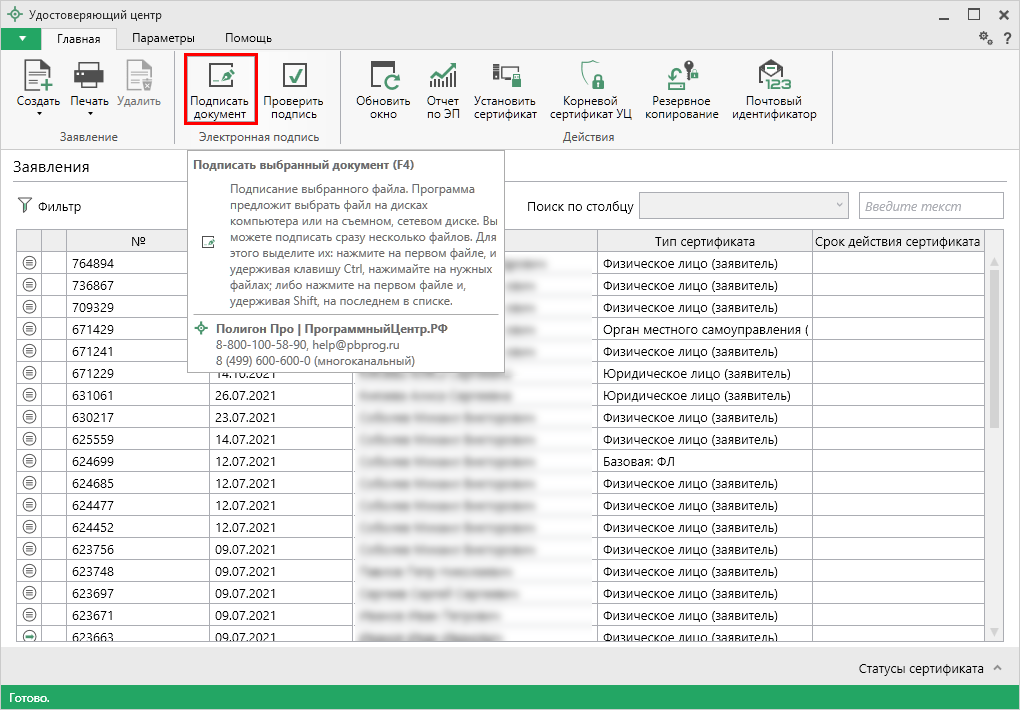Click the Тип сертификата column header
The width and height of the screenshot is (1020, 710).
(x=704, y=241)
